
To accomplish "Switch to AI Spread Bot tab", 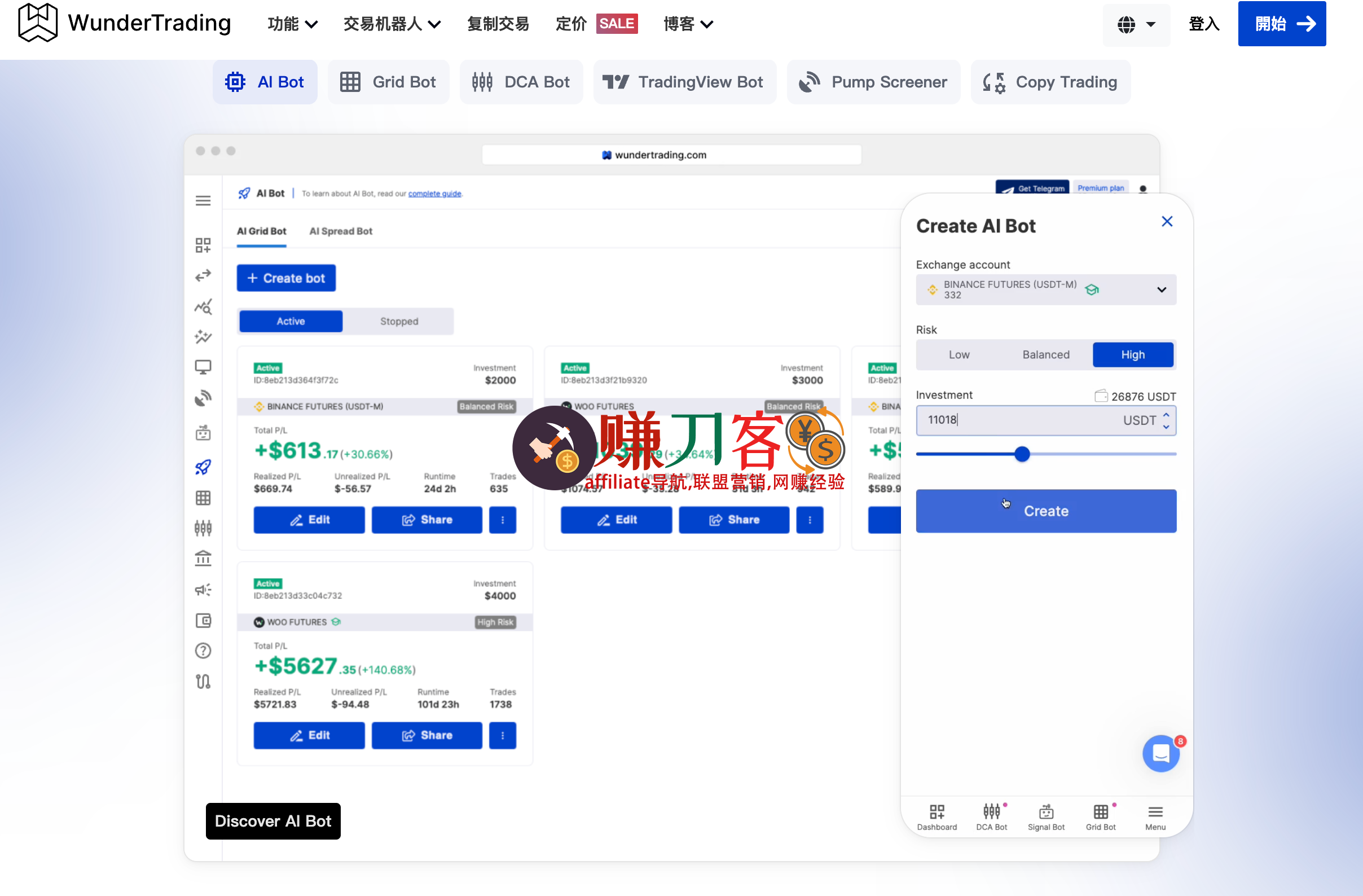I will [341, 231].
